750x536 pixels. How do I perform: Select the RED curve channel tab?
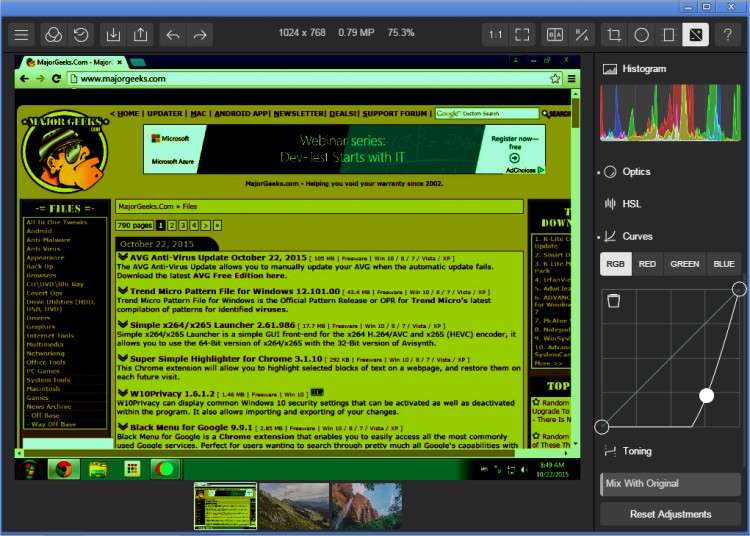647,264
